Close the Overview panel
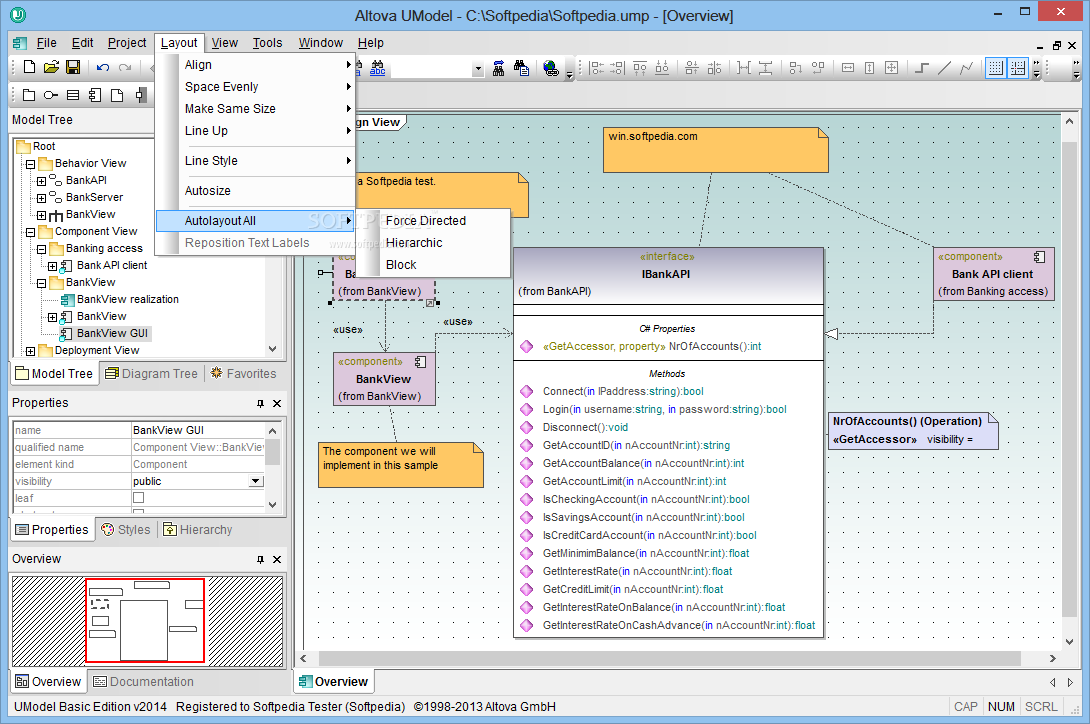 pos(277,559)
